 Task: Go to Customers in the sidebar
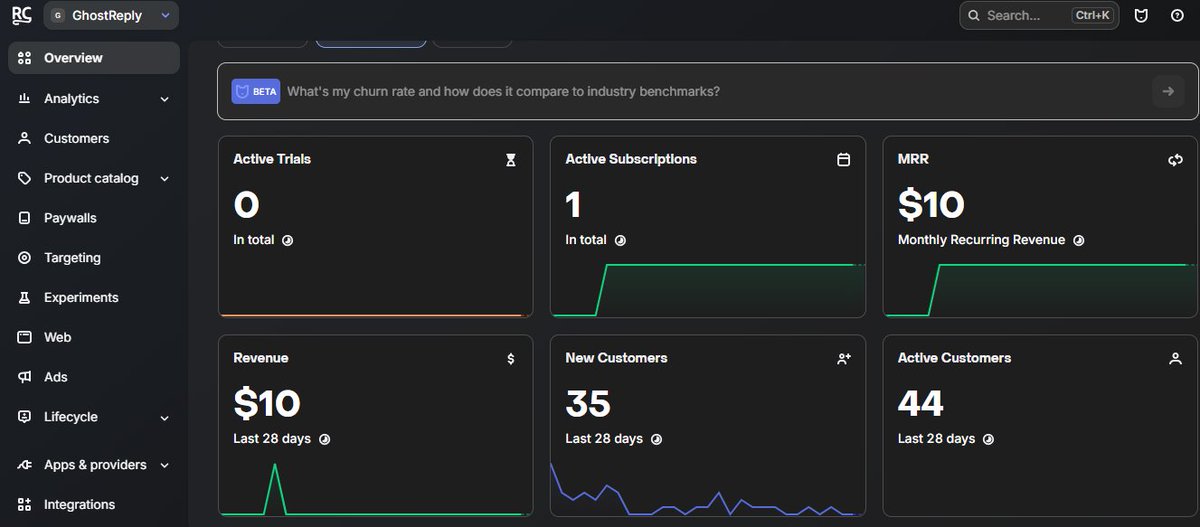94,138
